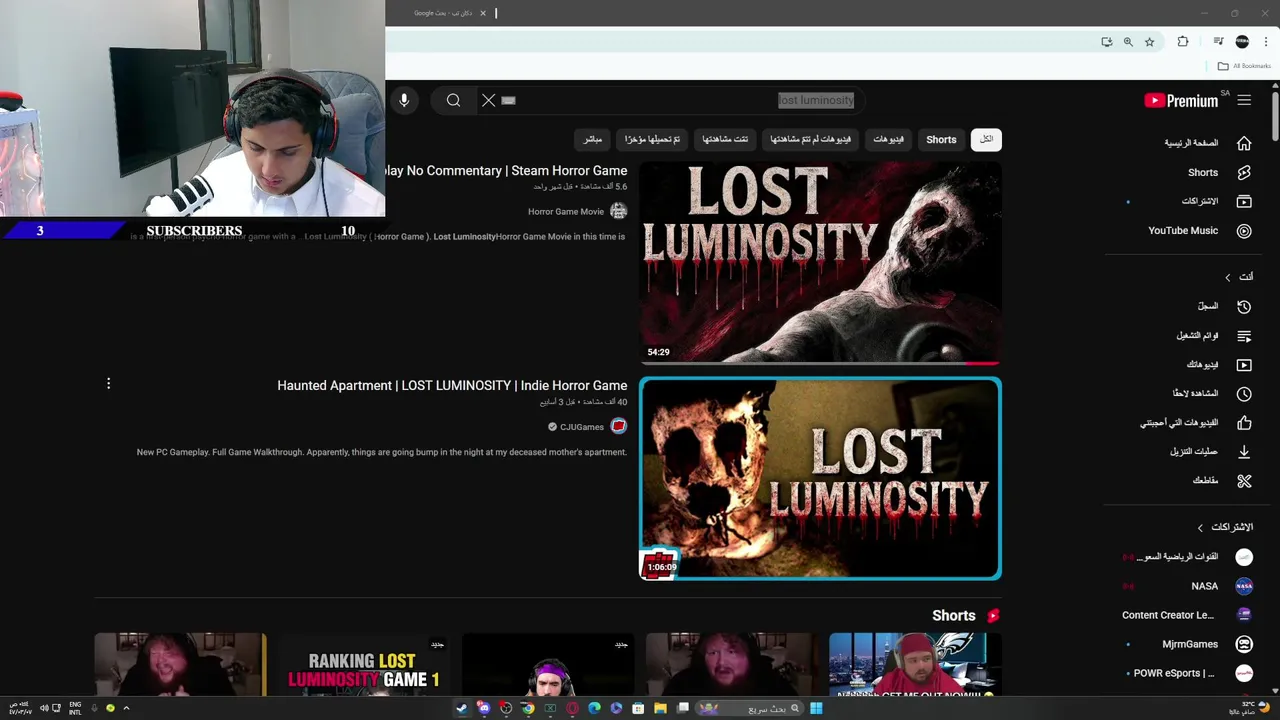Image resolution: width=1280 pixels, height=720 pixels.
Task: Open CJUGames channel avatar
Action: coord(618,426)
